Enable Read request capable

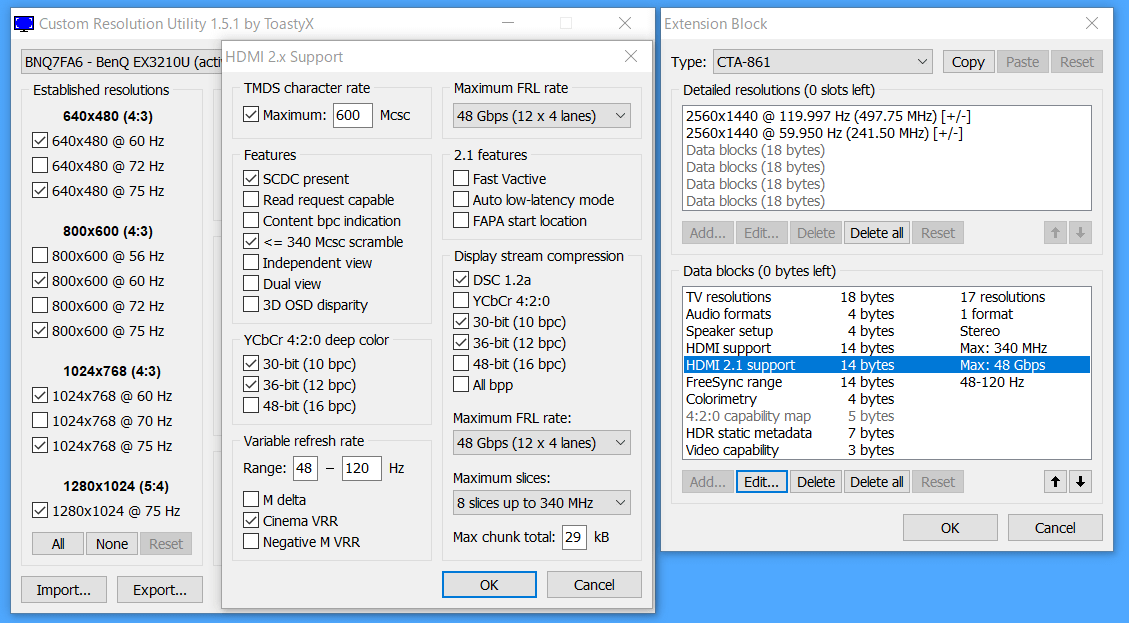251,200
